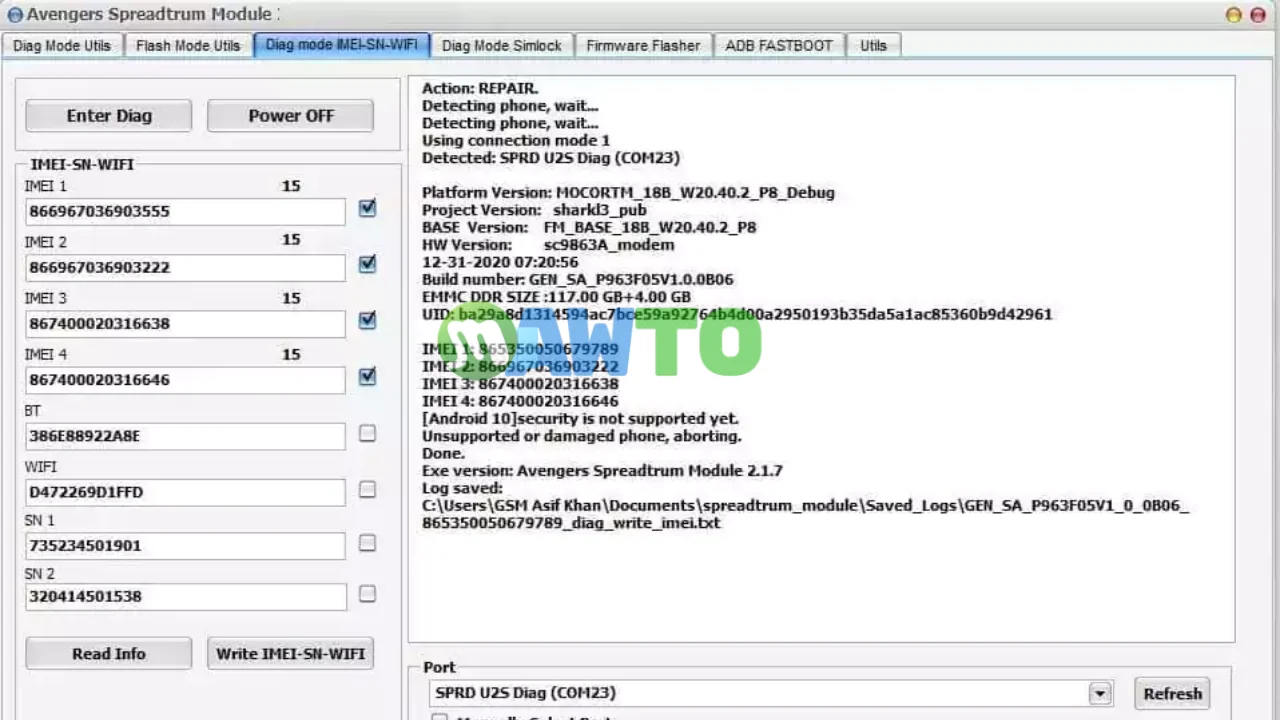Click the Build number log line

click(578, 280)
